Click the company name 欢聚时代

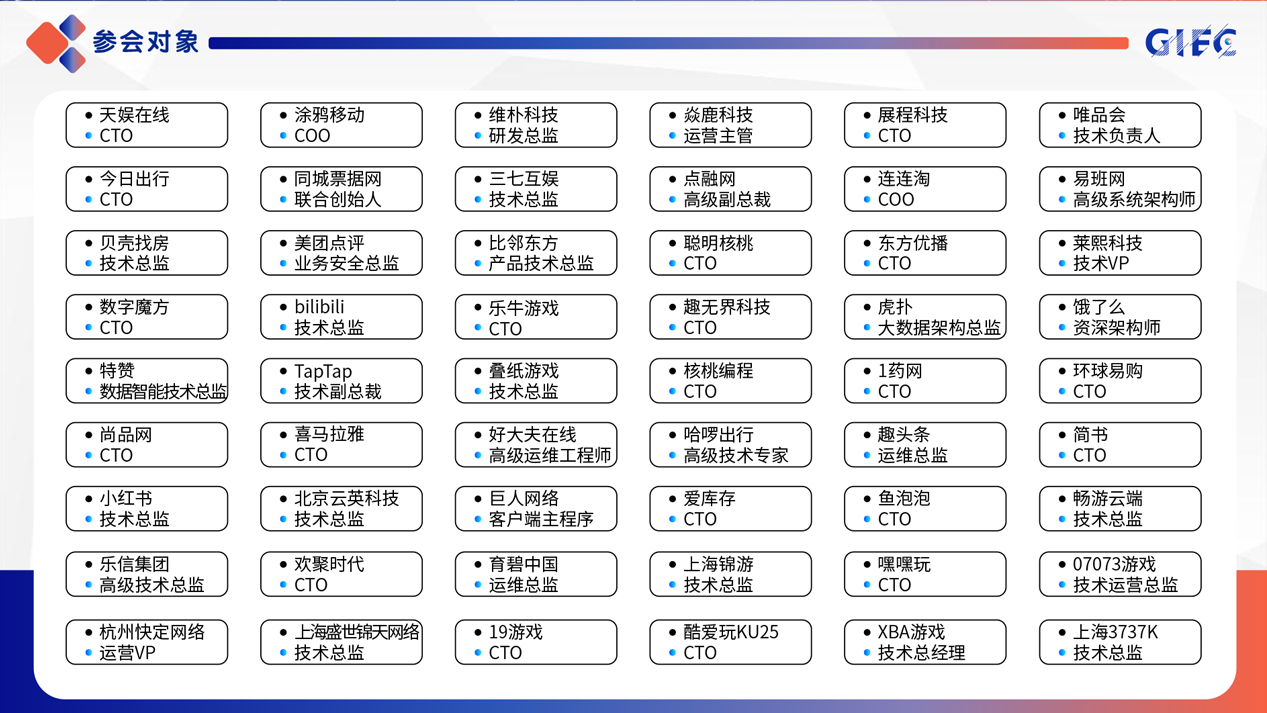pyautogui.click(x=329, y=565)
